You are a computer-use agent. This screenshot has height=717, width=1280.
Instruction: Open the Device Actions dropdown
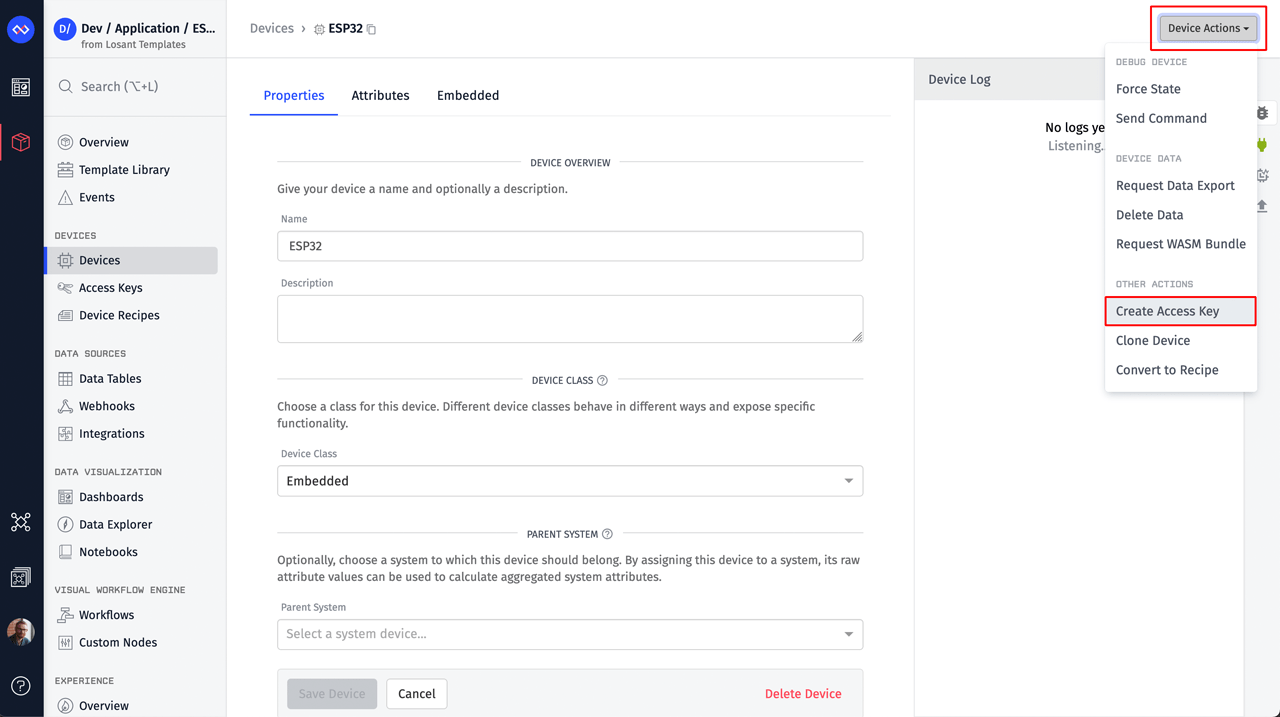[1208, 28]
